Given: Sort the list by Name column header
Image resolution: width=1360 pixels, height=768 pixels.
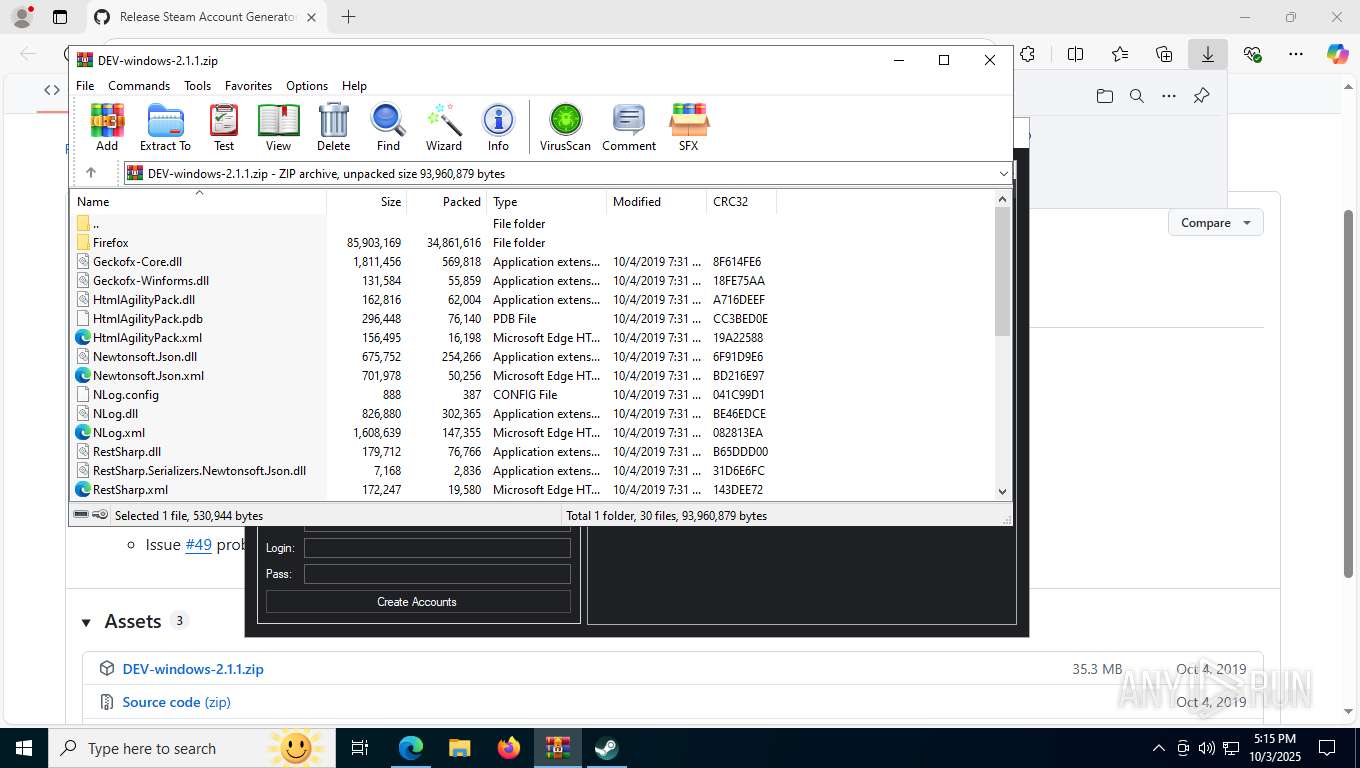Looking at the screenshot, I should point(198,201).
